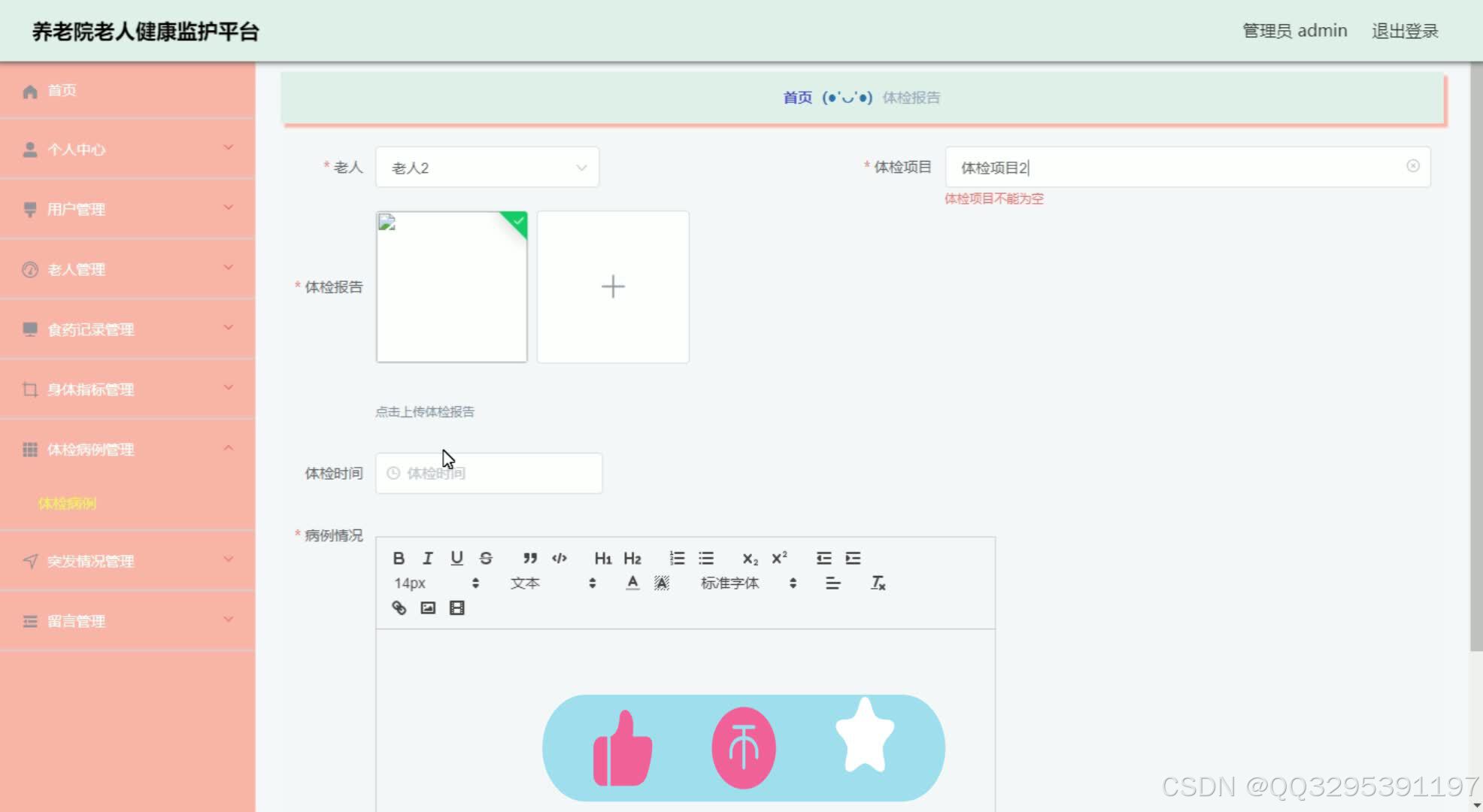1483x812 pixels.
Task: Apply subscript formatting
Action: tap(750, 558)
